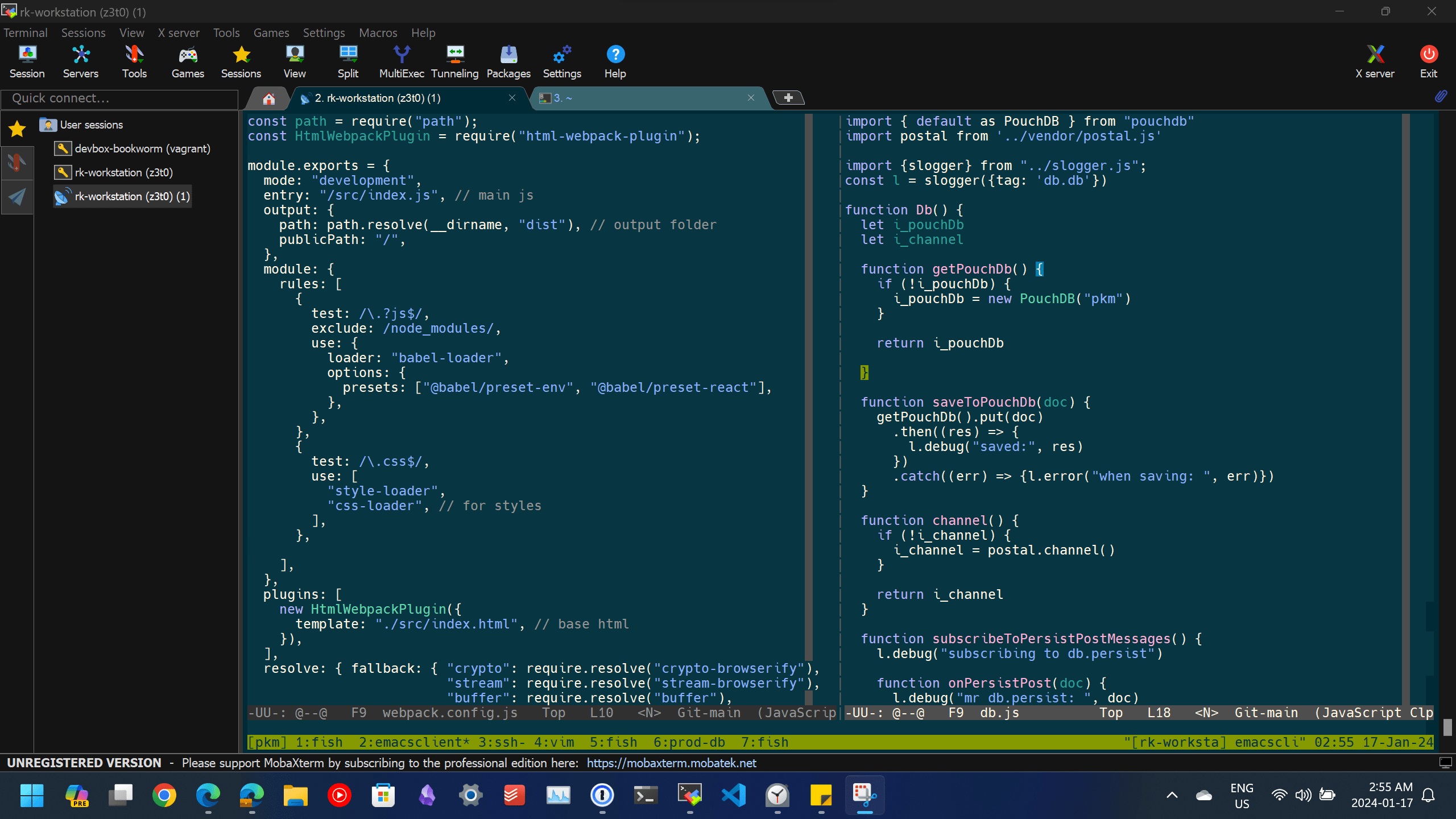Activate the Split toolbar icon

click(348, 62)
